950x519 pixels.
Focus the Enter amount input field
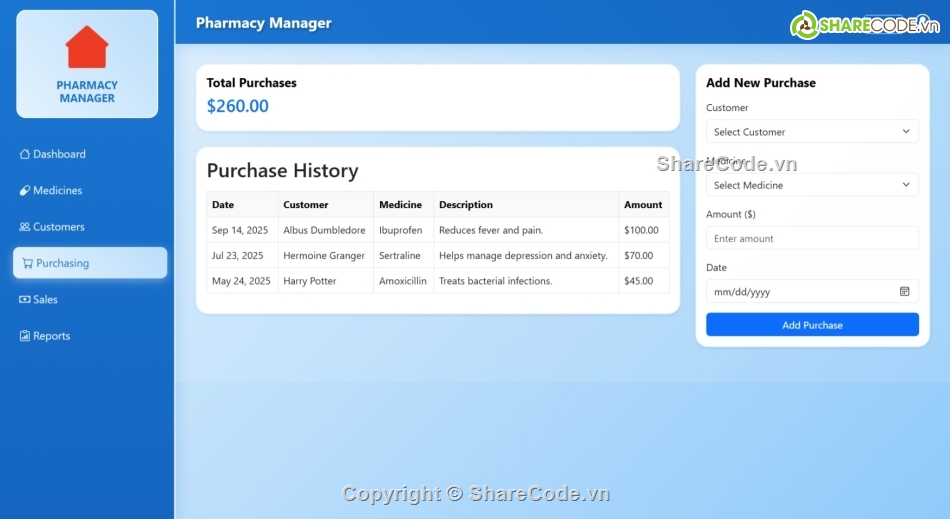coord(811,239)
